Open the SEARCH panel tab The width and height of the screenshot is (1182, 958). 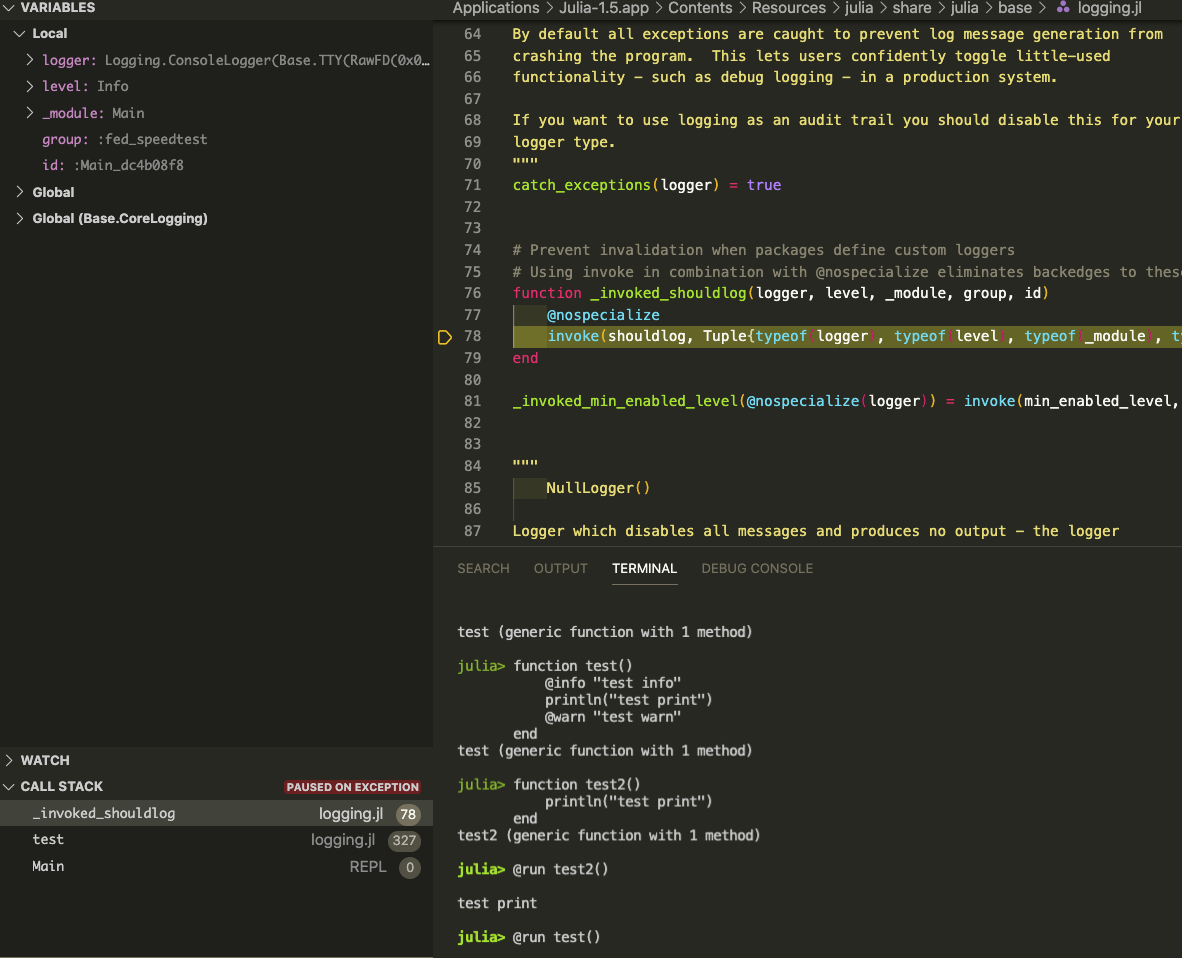[x=483, y=568]
